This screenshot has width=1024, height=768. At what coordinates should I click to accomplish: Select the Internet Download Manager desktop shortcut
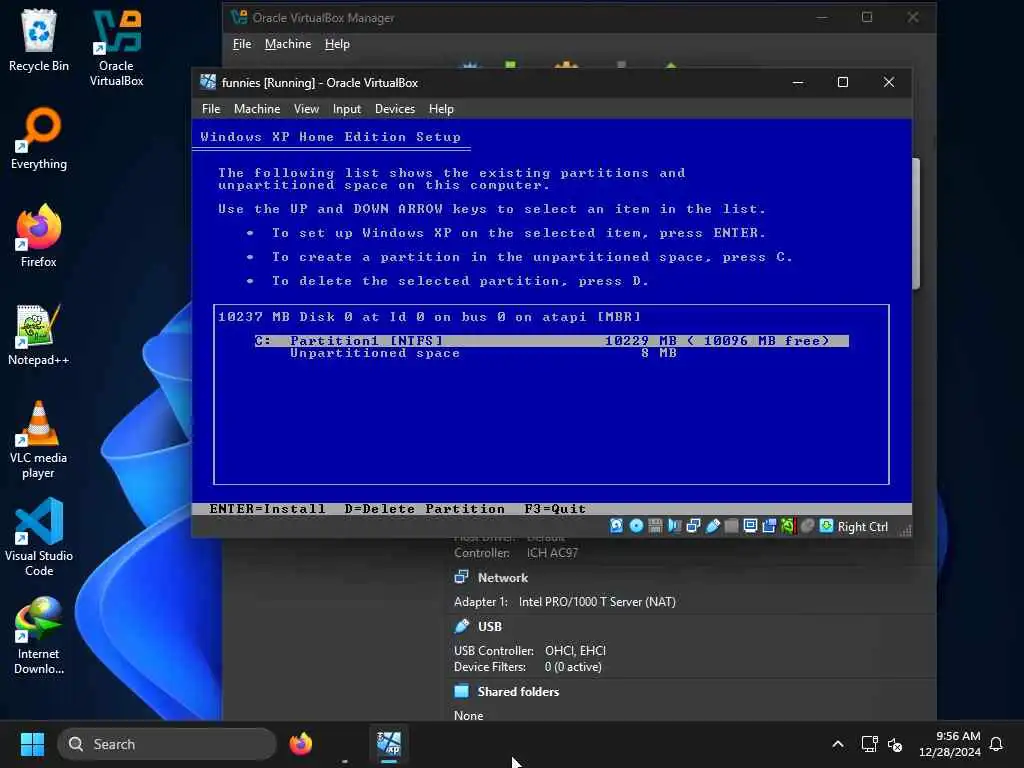[39, 635]
